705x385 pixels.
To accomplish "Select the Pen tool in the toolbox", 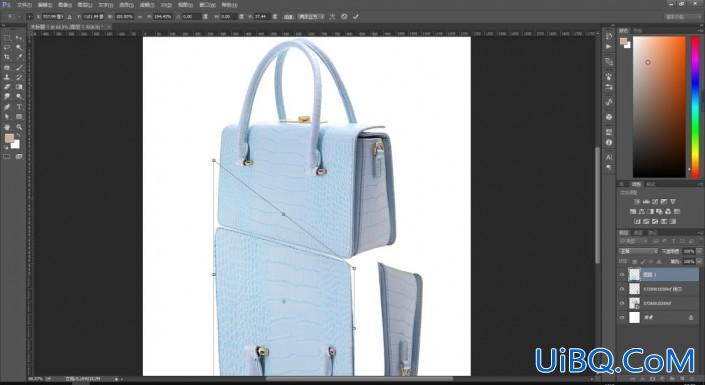I will pyautogui.click(x=7, y=107).
